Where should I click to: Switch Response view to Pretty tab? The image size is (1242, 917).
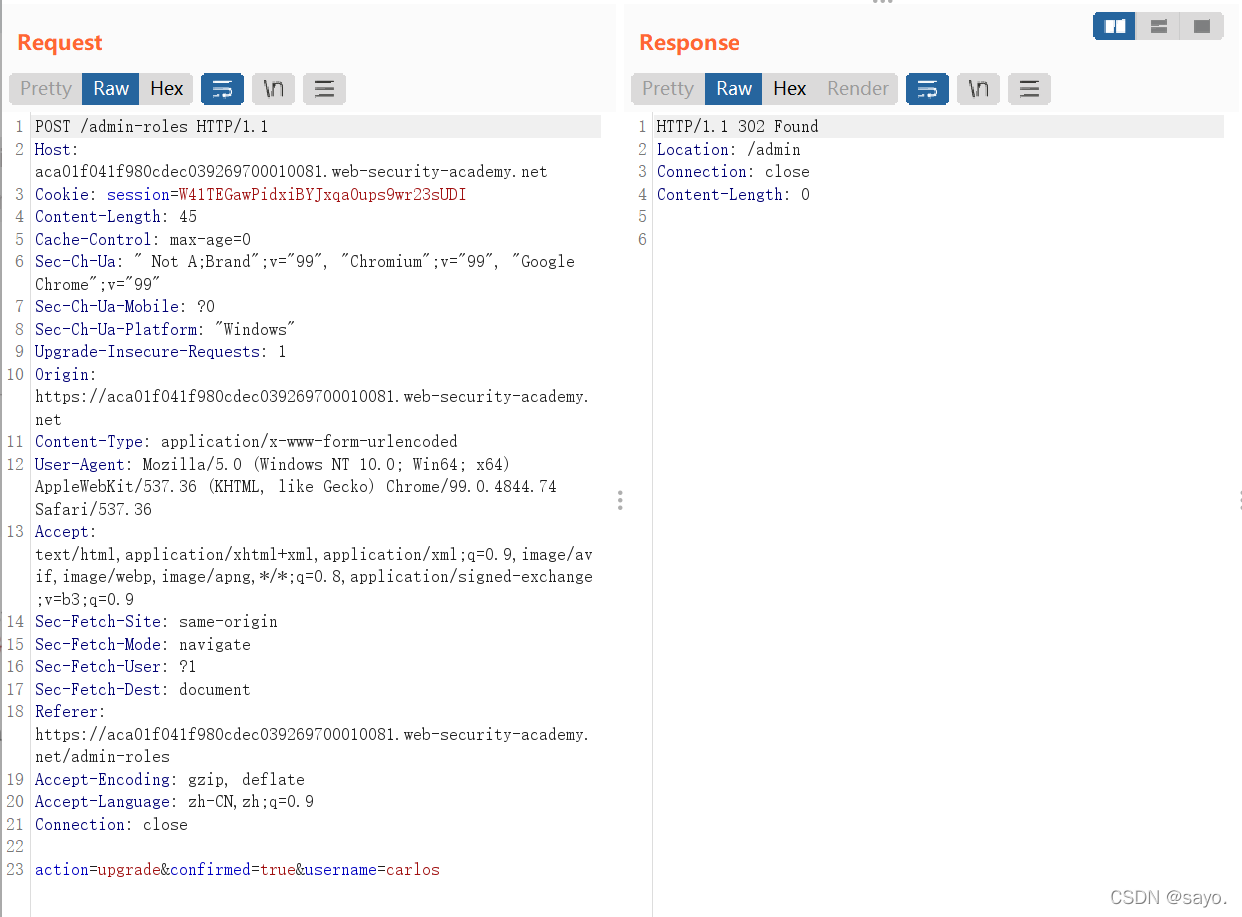(668, 88)
